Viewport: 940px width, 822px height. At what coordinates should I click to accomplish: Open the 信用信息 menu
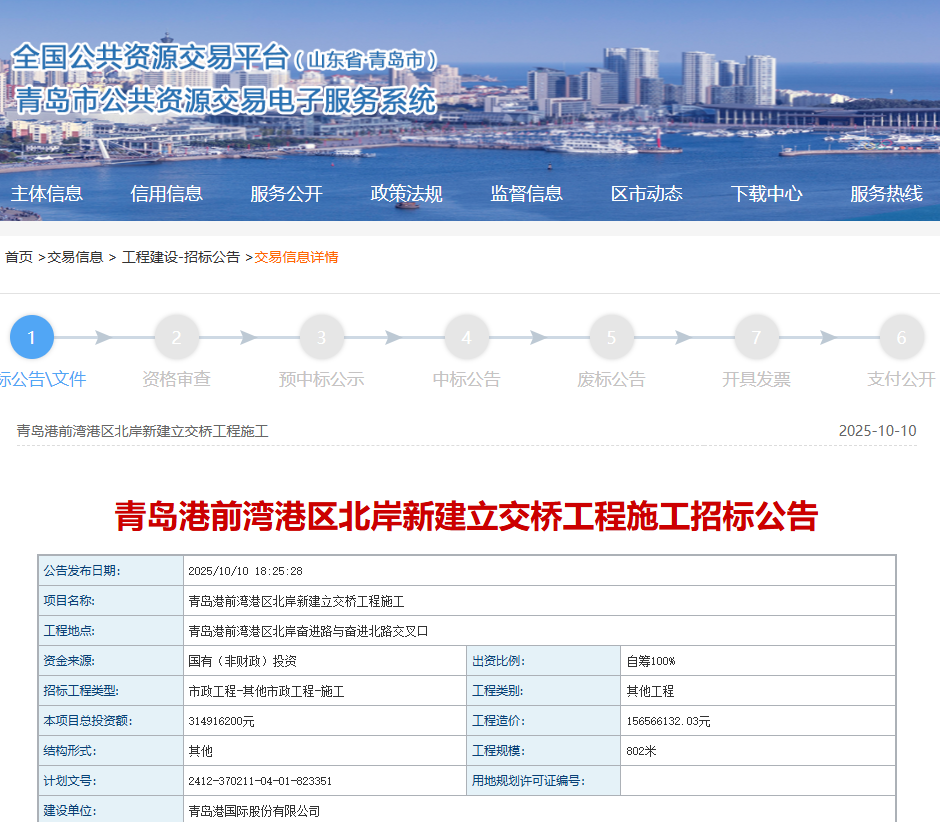167,194
